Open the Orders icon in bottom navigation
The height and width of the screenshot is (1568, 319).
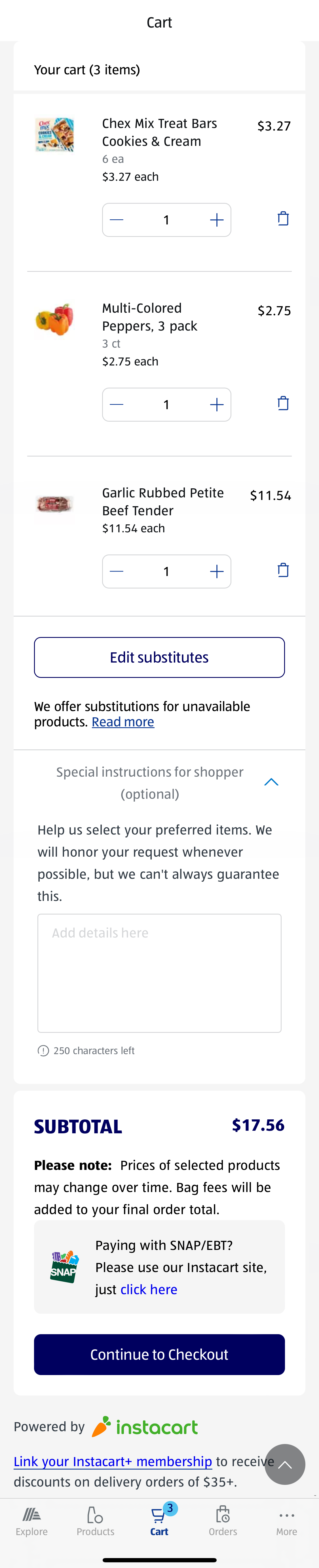223,1516
